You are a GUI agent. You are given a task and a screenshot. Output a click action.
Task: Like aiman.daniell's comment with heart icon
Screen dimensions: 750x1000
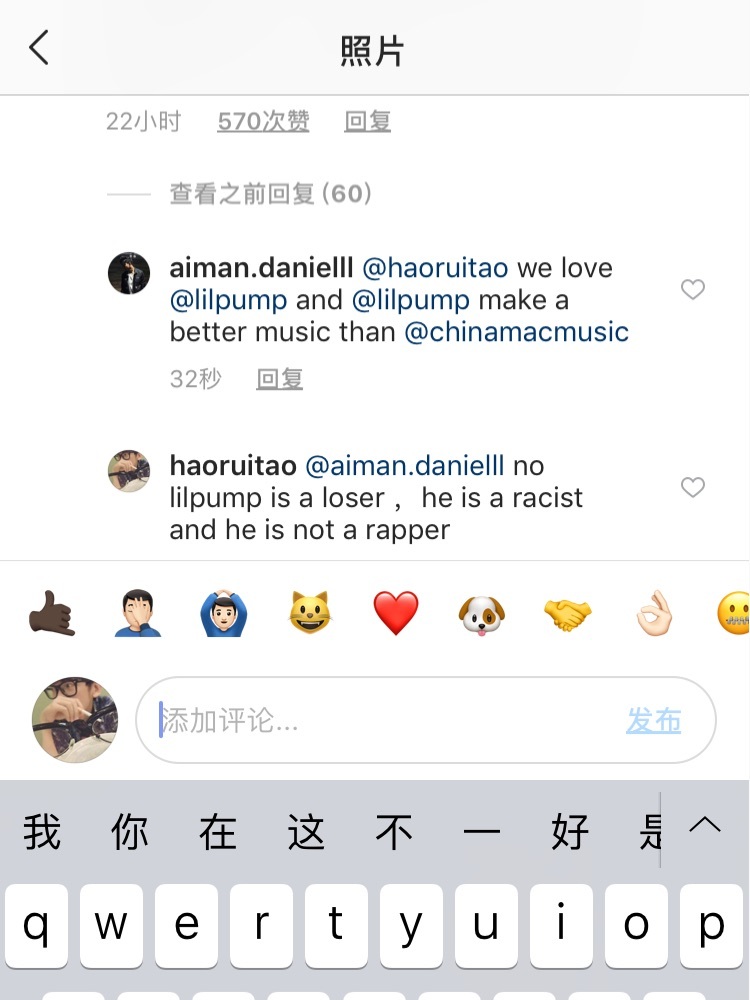pyautogui.click(x=693, y=289)
